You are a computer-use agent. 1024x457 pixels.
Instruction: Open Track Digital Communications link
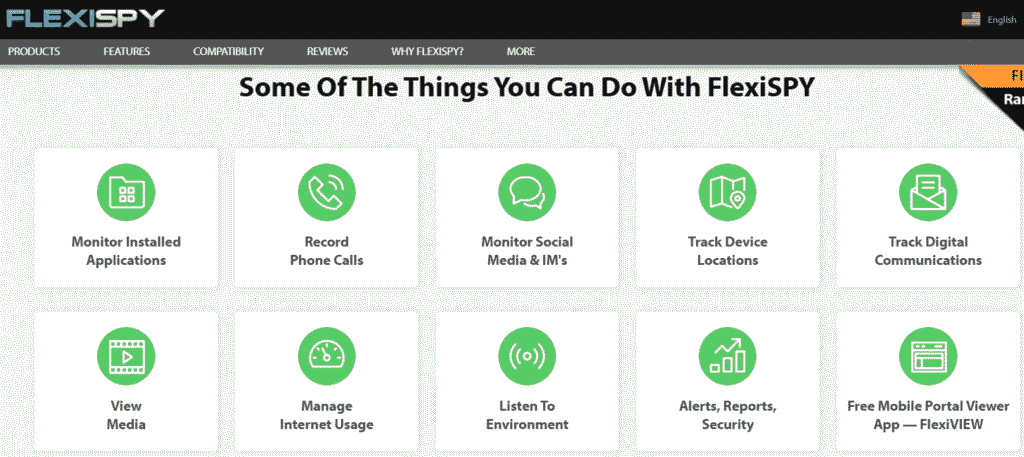pos(928,251)
